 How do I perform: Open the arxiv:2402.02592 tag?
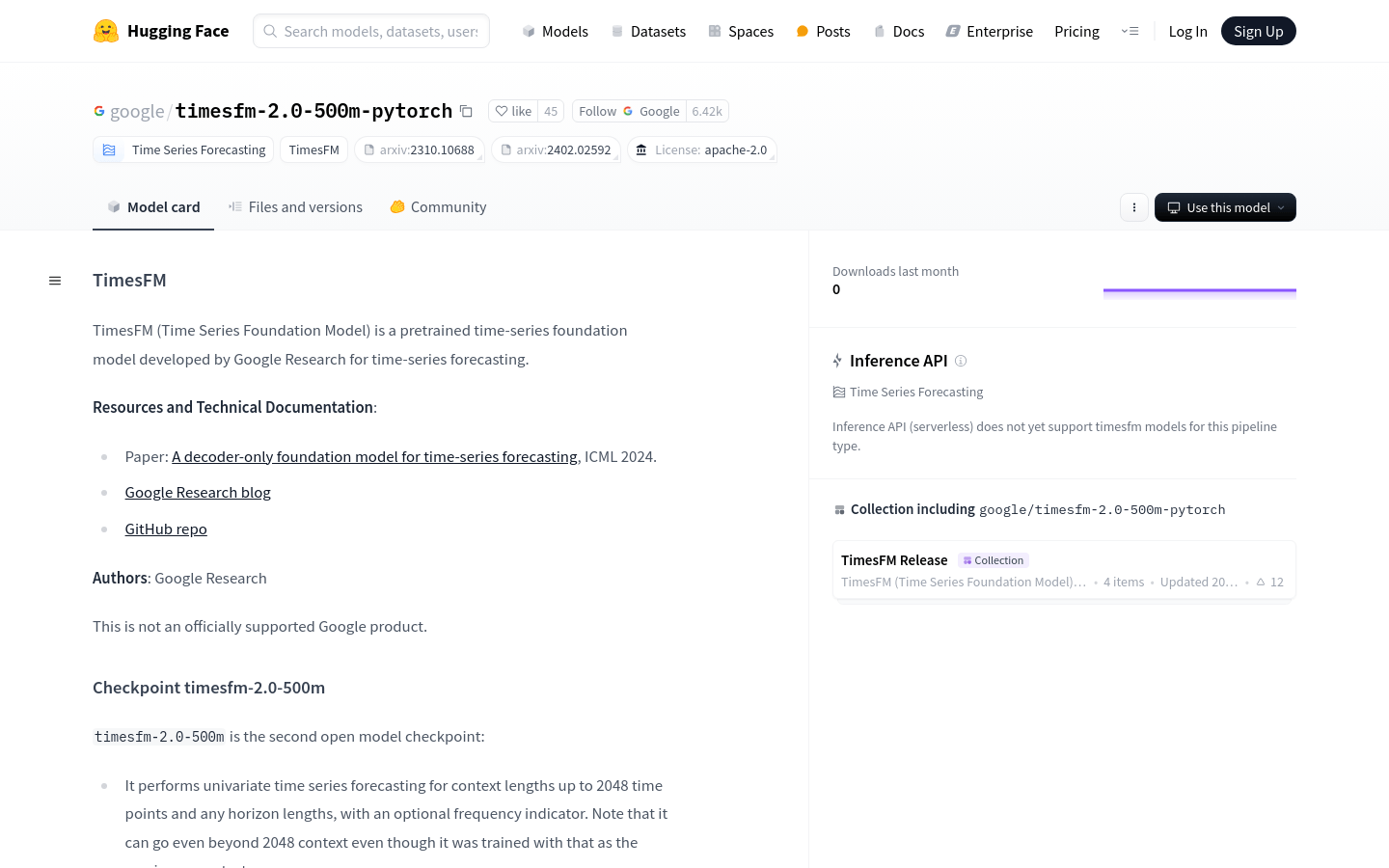point(557,149)
